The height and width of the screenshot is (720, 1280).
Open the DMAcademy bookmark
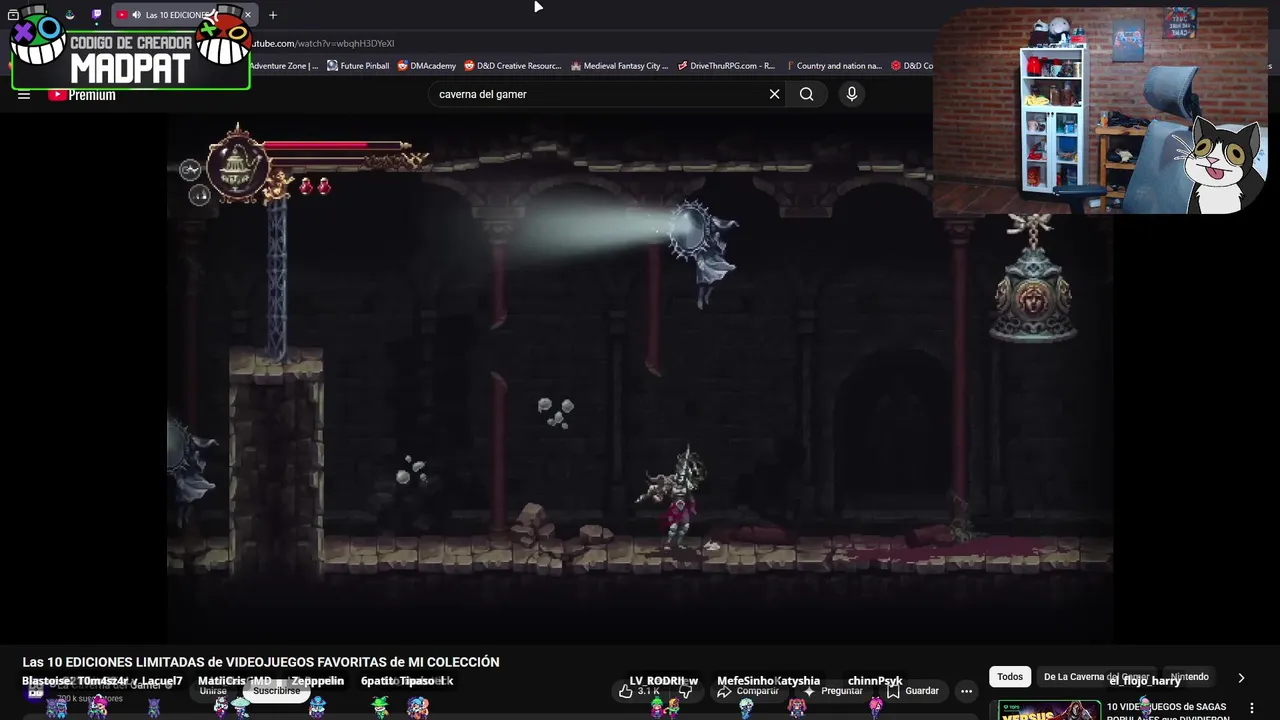point(426,66)
